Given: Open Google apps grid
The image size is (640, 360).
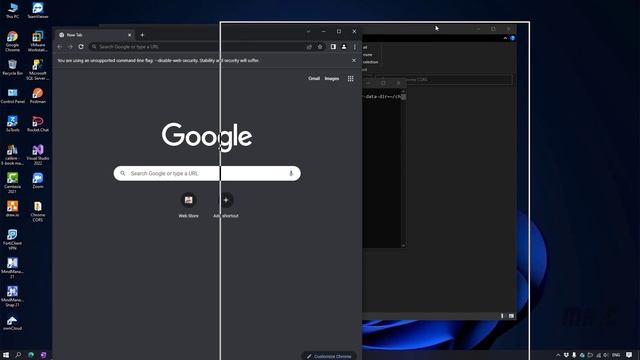Looking at the screenshot, I should [351, 78].
